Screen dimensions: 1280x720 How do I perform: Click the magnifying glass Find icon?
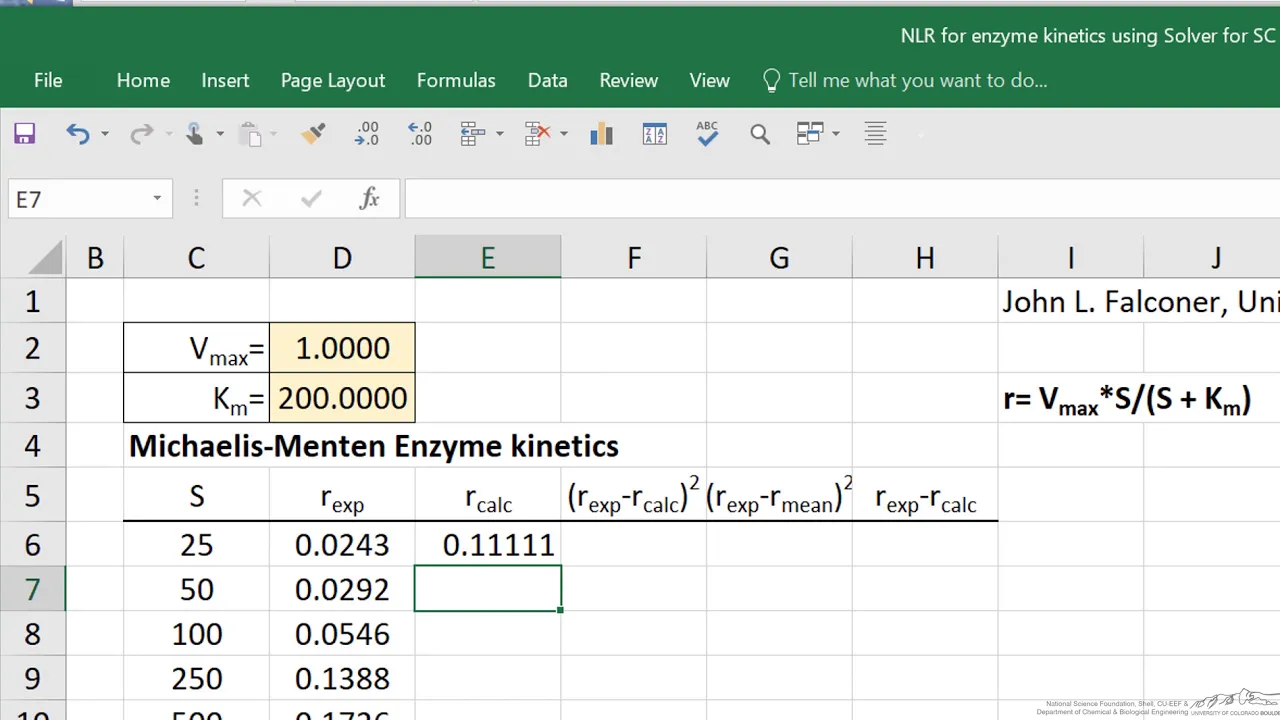(760, 134)
